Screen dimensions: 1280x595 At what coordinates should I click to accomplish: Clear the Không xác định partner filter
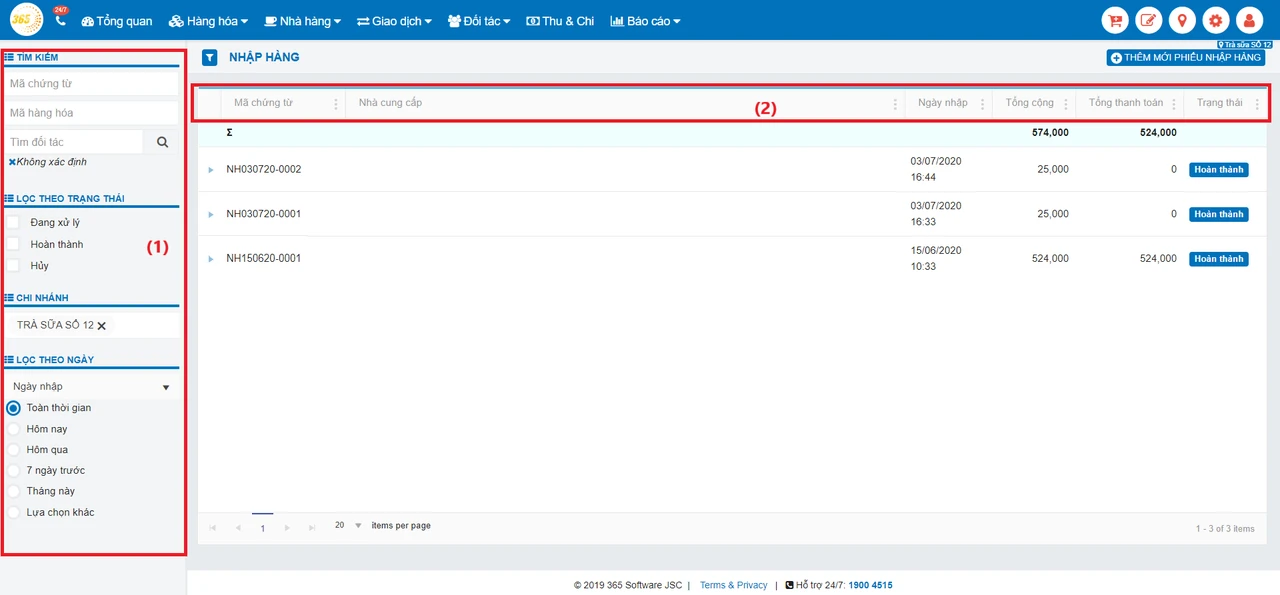coord(12,161)
